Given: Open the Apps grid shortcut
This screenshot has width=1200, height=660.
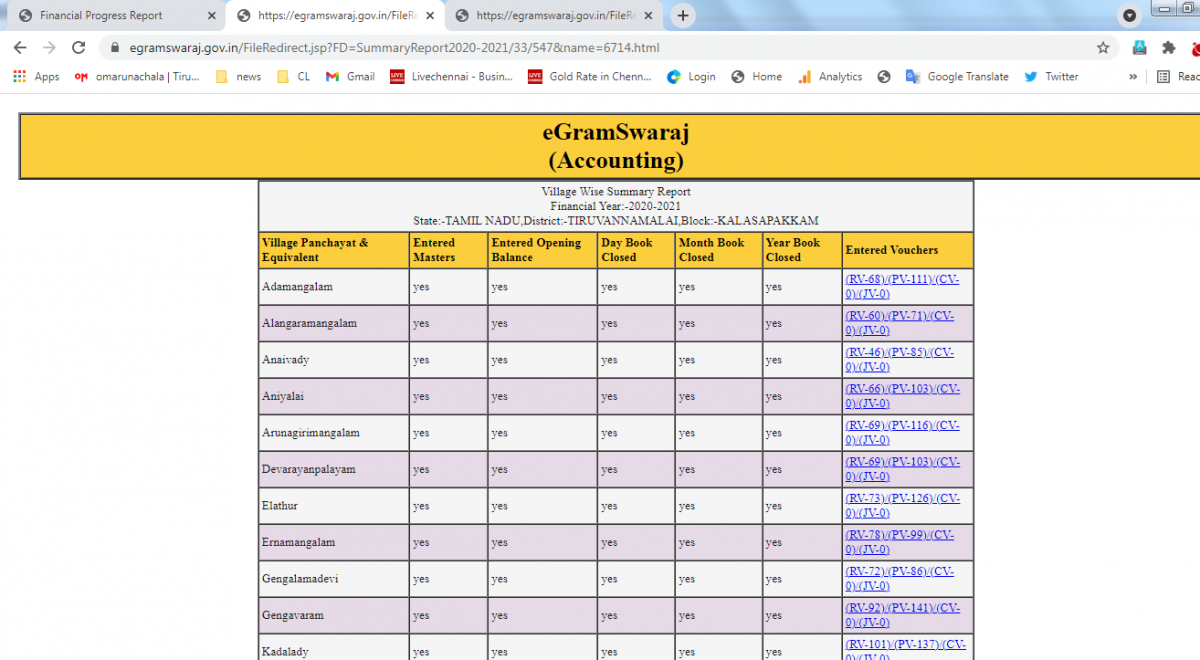Looking at the screenshot, I should pyautogui.click(x=36, y=77).
